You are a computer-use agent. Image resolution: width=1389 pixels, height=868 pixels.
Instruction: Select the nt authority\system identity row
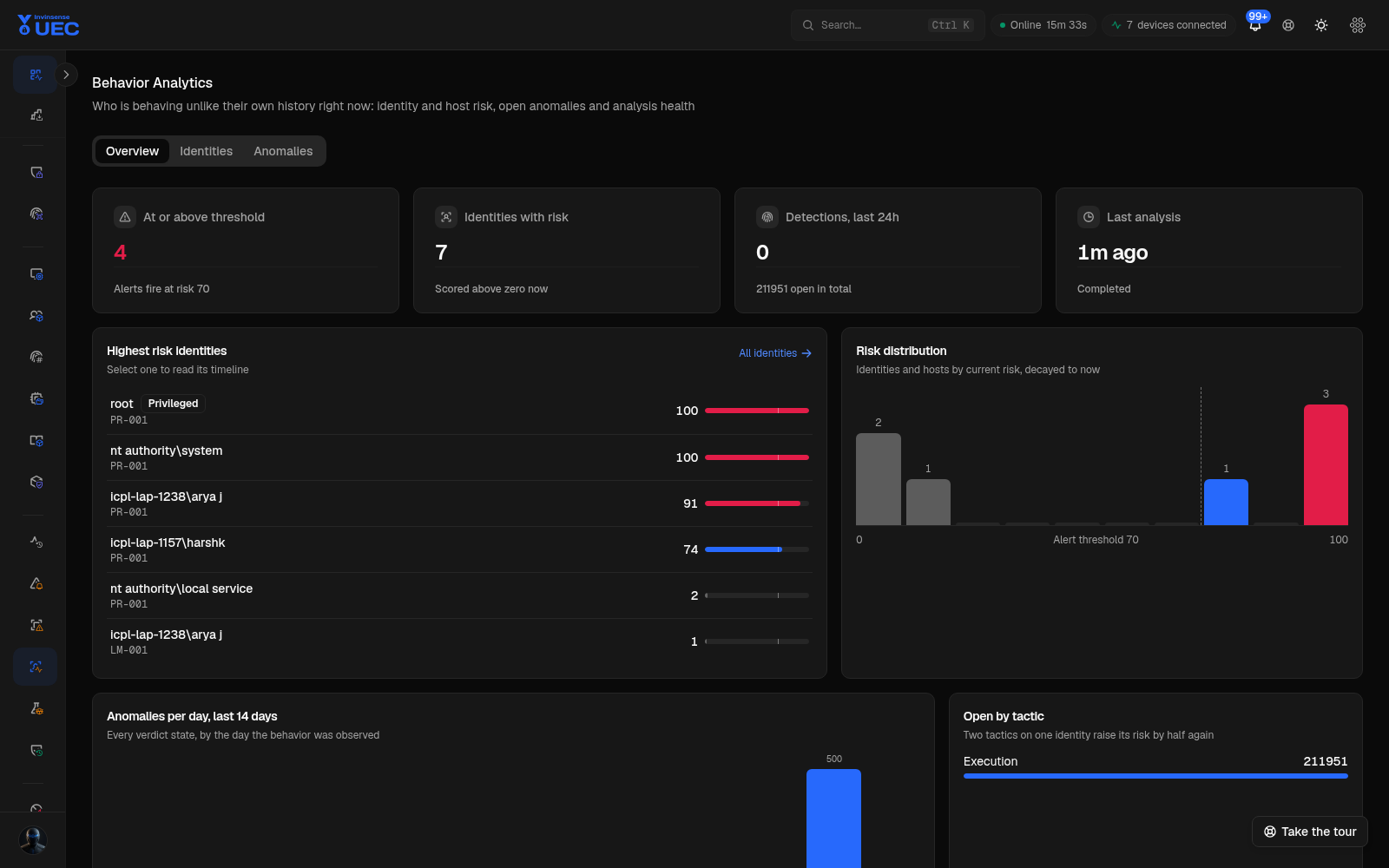pyautogui.click(x=459, y=457)
